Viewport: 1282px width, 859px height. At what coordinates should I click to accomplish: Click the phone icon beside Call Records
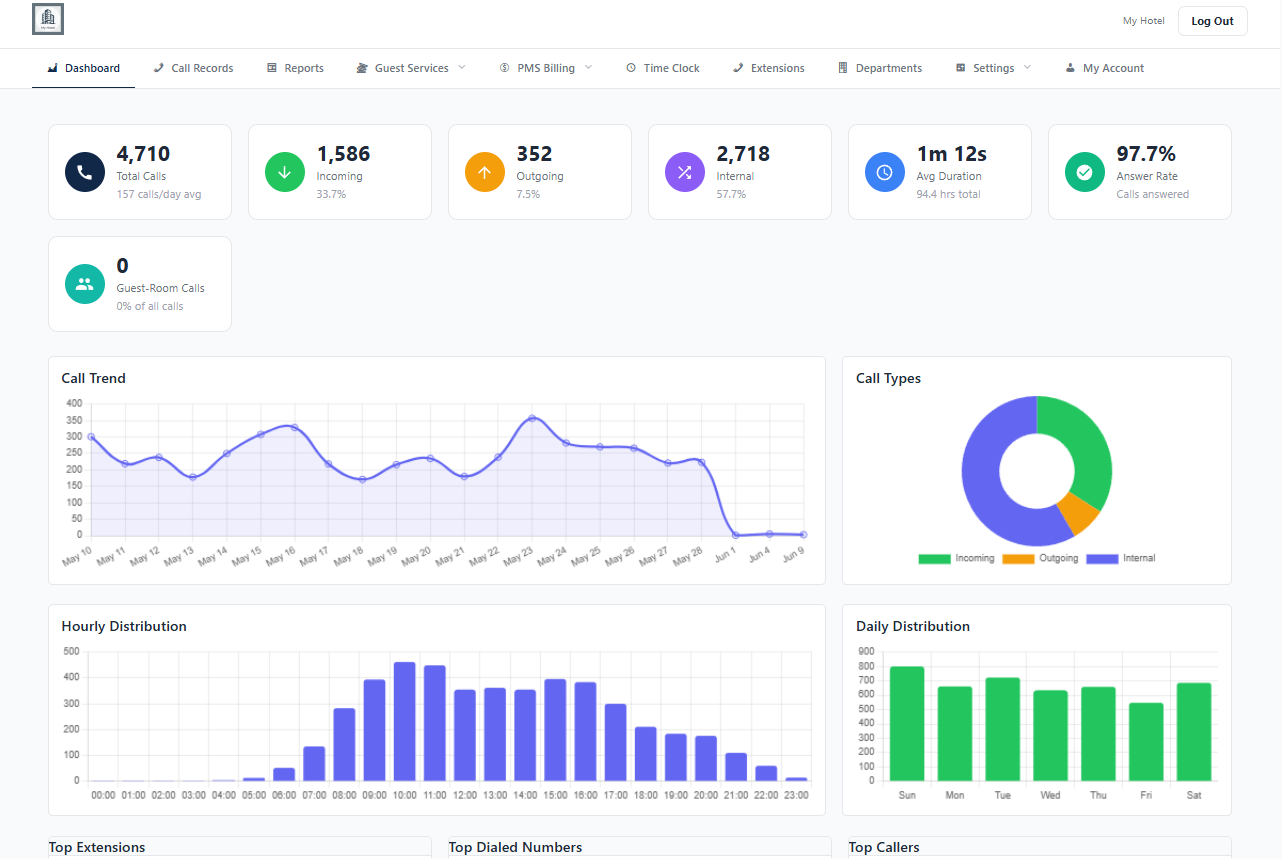159,68
